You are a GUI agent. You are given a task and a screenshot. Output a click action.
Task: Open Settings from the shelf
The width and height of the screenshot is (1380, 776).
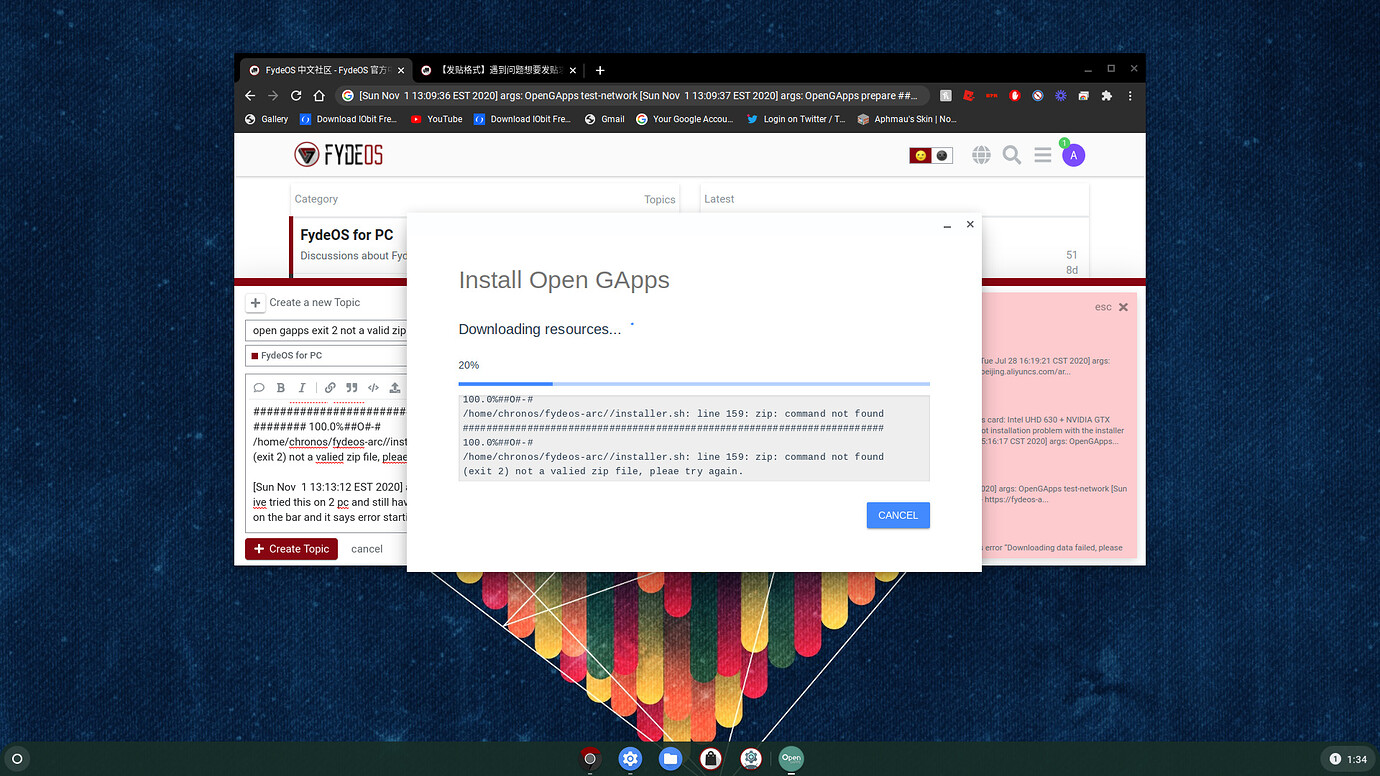point(630,759)
